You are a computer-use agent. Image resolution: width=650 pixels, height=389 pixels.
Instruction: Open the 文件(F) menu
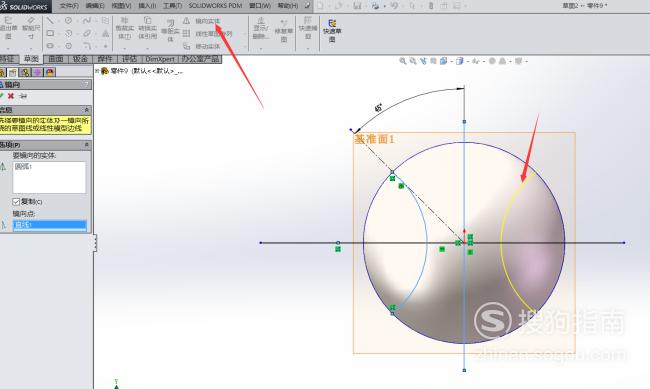[69, 6]
